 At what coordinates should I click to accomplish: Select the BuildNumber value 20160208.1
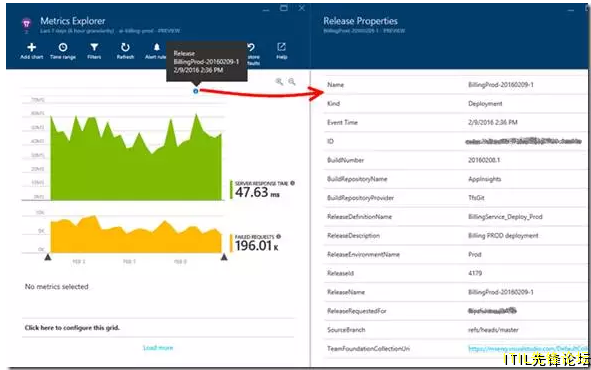[484, 160]
